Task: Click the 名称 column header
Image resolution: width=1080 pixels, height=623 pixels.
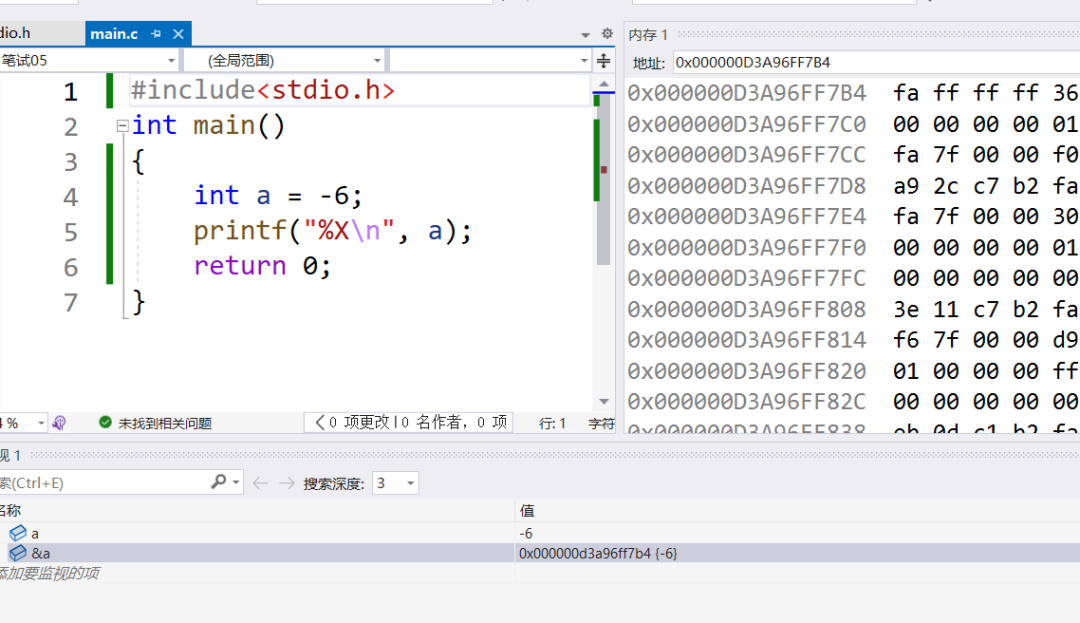Action: coord(10,510)
